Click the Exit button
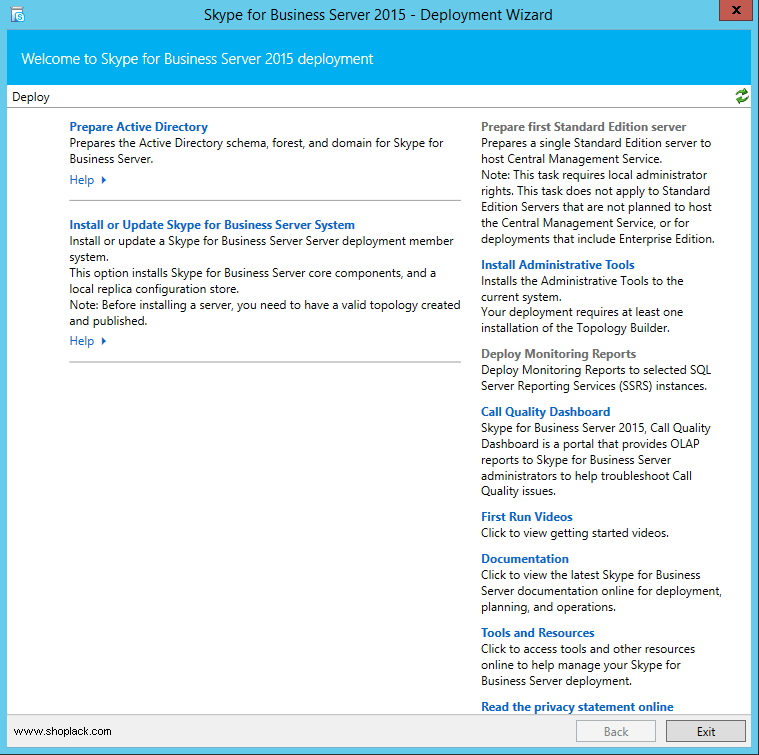759x755 pixels. (x=706, y=731)
